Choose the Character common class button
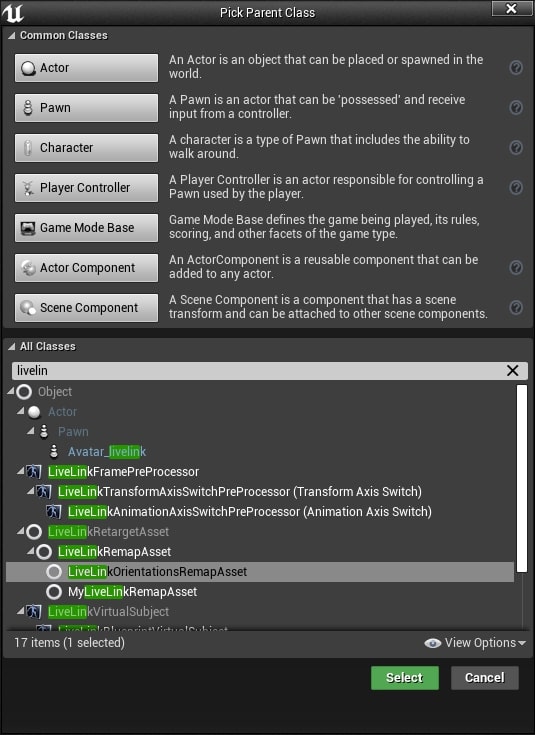 click(86, 148)
